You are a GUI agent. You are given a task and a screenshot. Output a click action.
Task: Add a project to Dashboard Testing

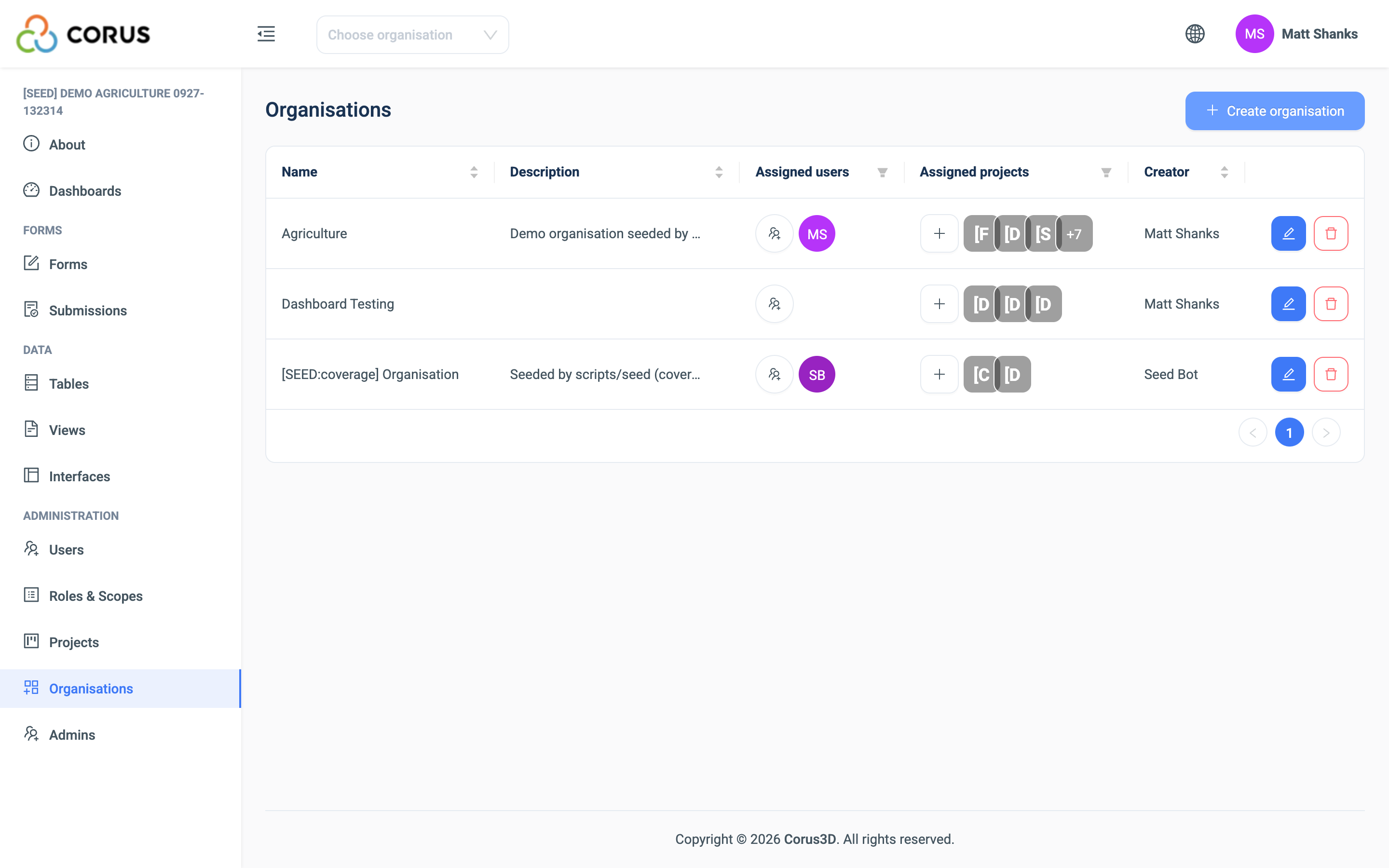[x=939, y=304]
